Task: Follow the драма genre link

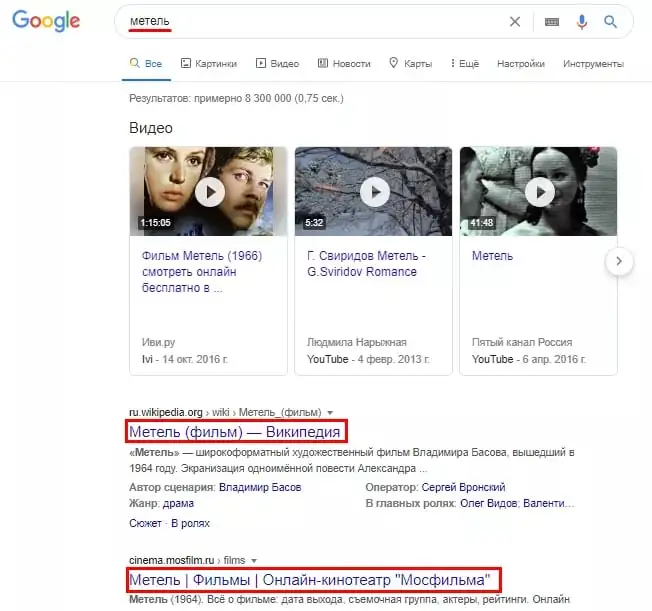Action: (x=178, y=503)
